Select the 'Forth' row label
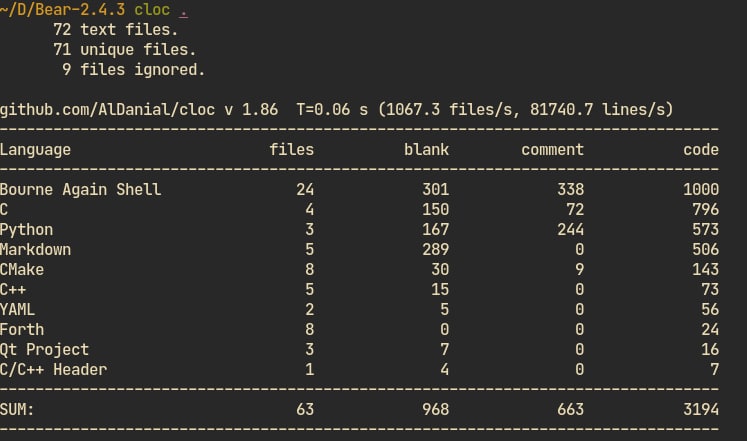 tap(22, 330)
